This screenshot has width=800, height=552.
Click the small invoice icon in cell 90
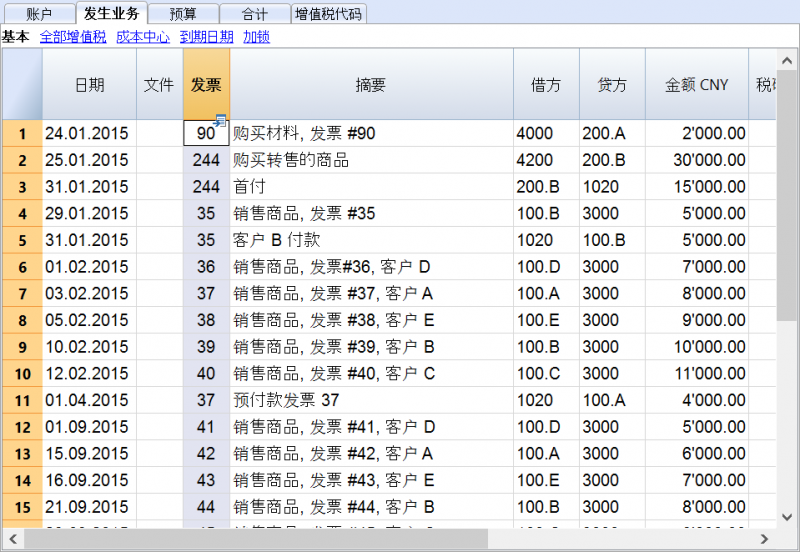[x=220, y=121]
